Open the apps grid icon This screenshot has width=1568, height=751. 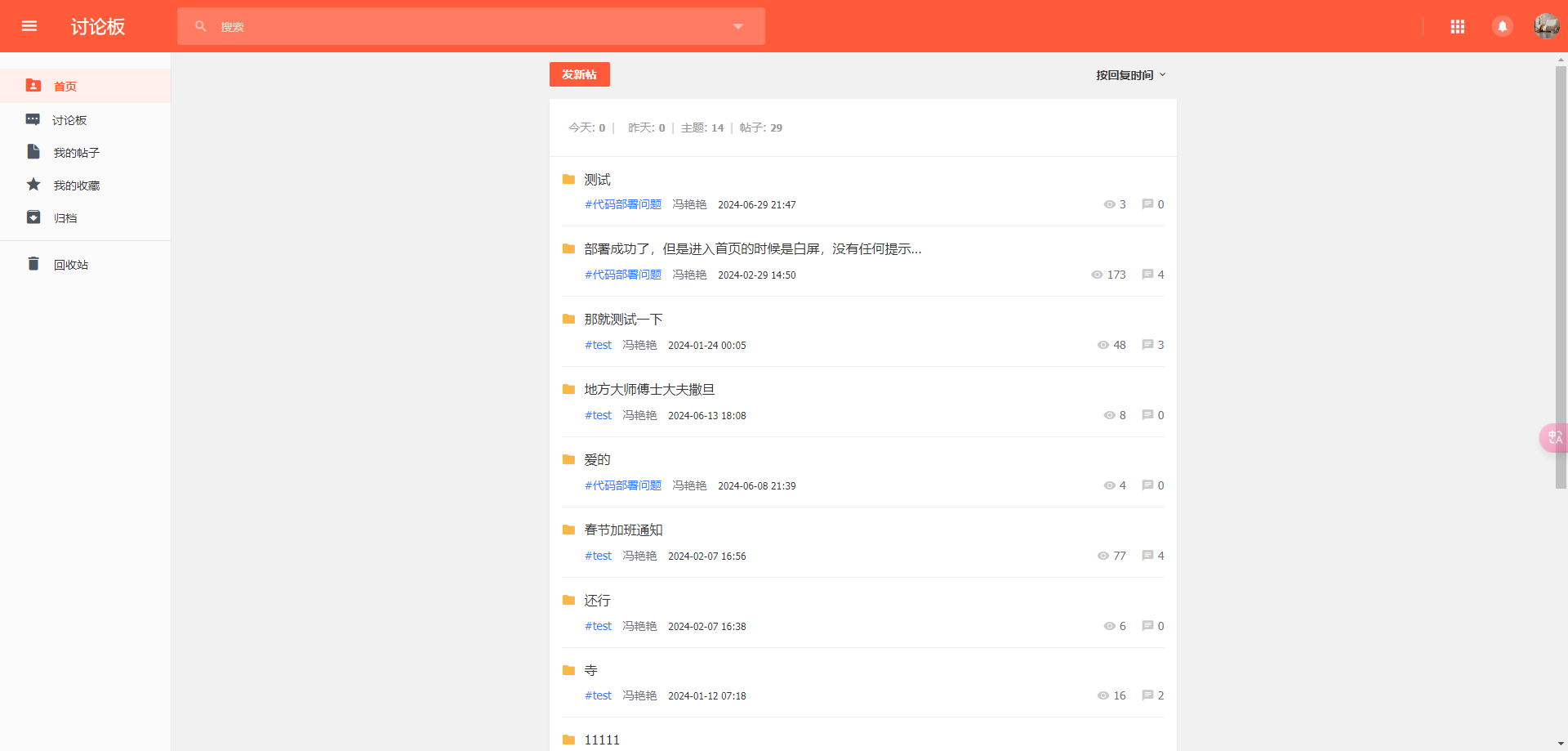pos(1458,26)
